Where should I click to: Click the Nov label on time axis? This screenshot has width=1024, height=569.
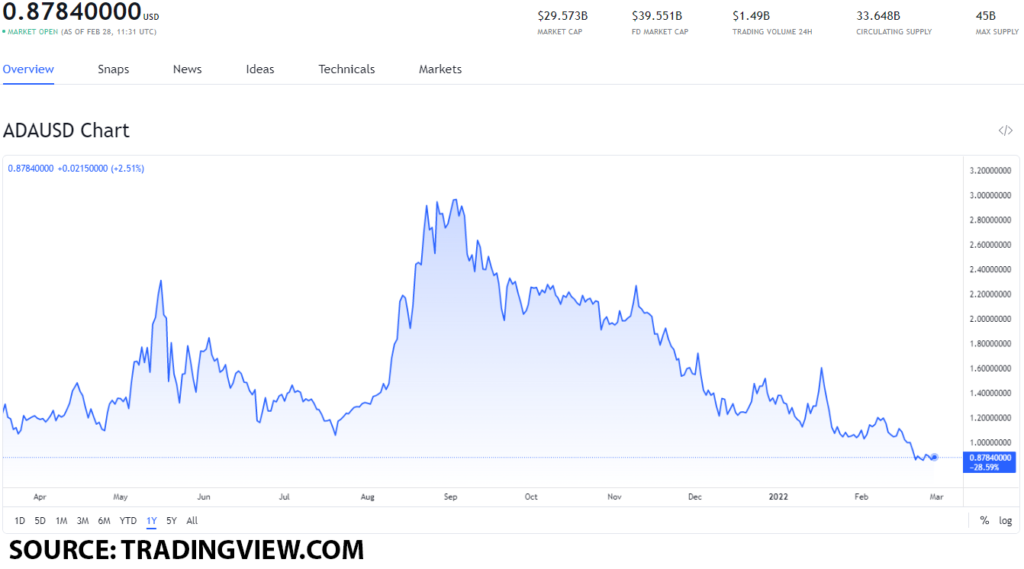click(614, 497)
